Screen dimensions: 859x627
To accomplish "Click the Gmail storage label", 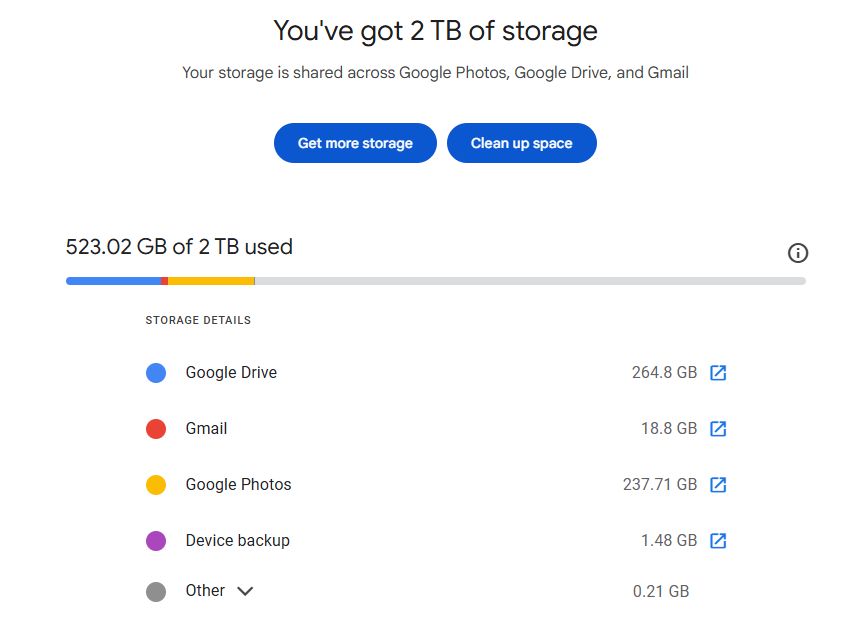I will click(206, 429).
